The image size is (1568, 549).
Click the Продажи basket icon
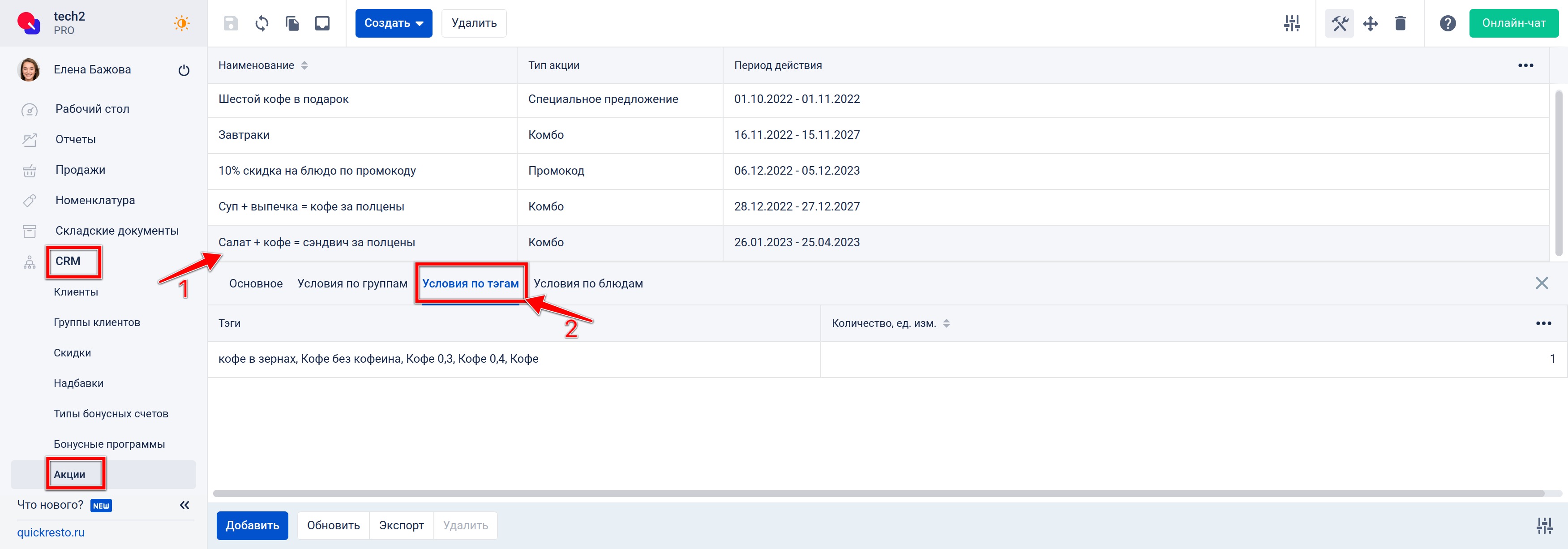point(29,171)
